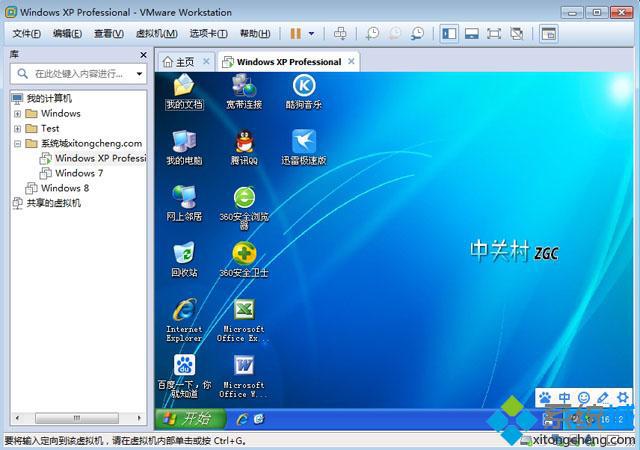The width and height of the screenshot is (640, 450).
Task: Click the library search input field
Action: [x=78, y=74]
